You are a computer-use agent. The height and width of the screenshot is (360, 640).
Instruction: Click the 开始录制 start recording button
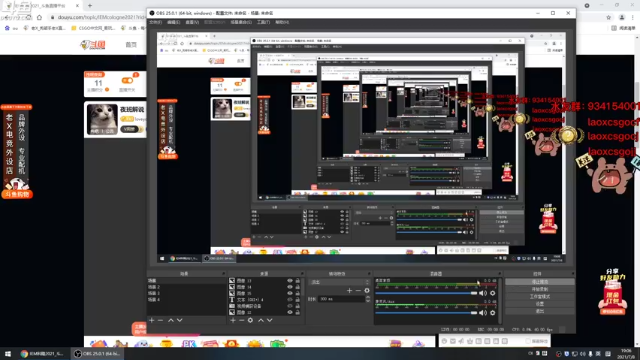540,289
